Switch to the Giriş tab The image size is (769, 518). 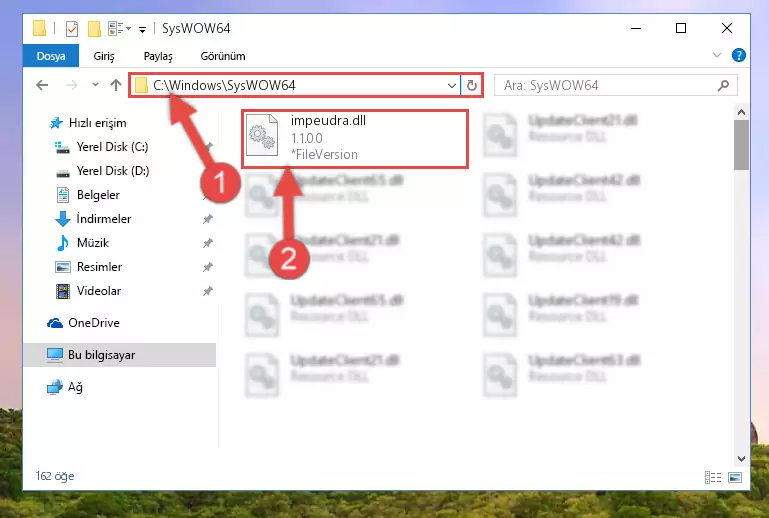tap(103, 56)
